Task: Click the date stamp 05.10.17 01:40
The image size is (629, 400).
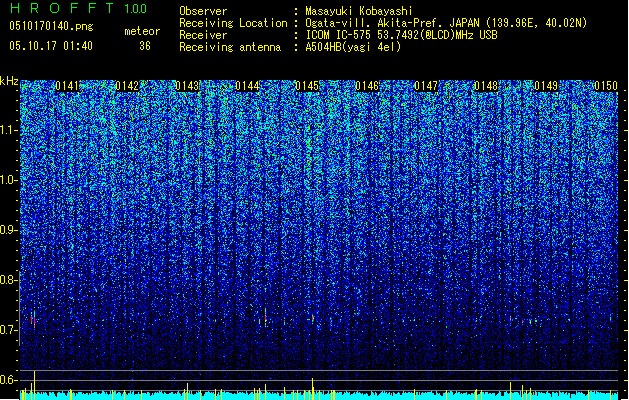Action: (51, 46)
